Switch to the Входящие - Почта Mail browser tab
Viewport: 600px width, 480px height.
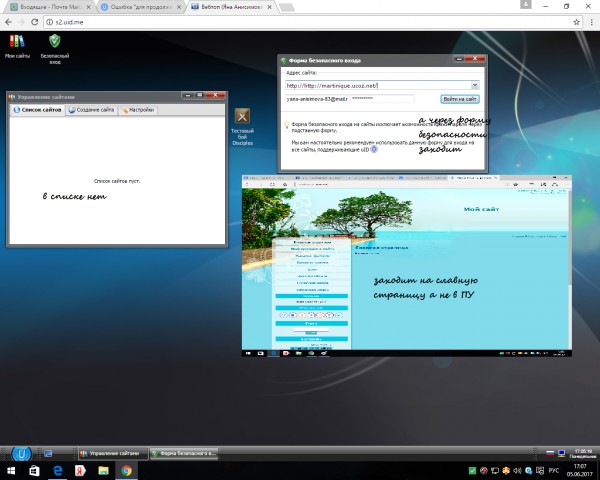(50, 7)
